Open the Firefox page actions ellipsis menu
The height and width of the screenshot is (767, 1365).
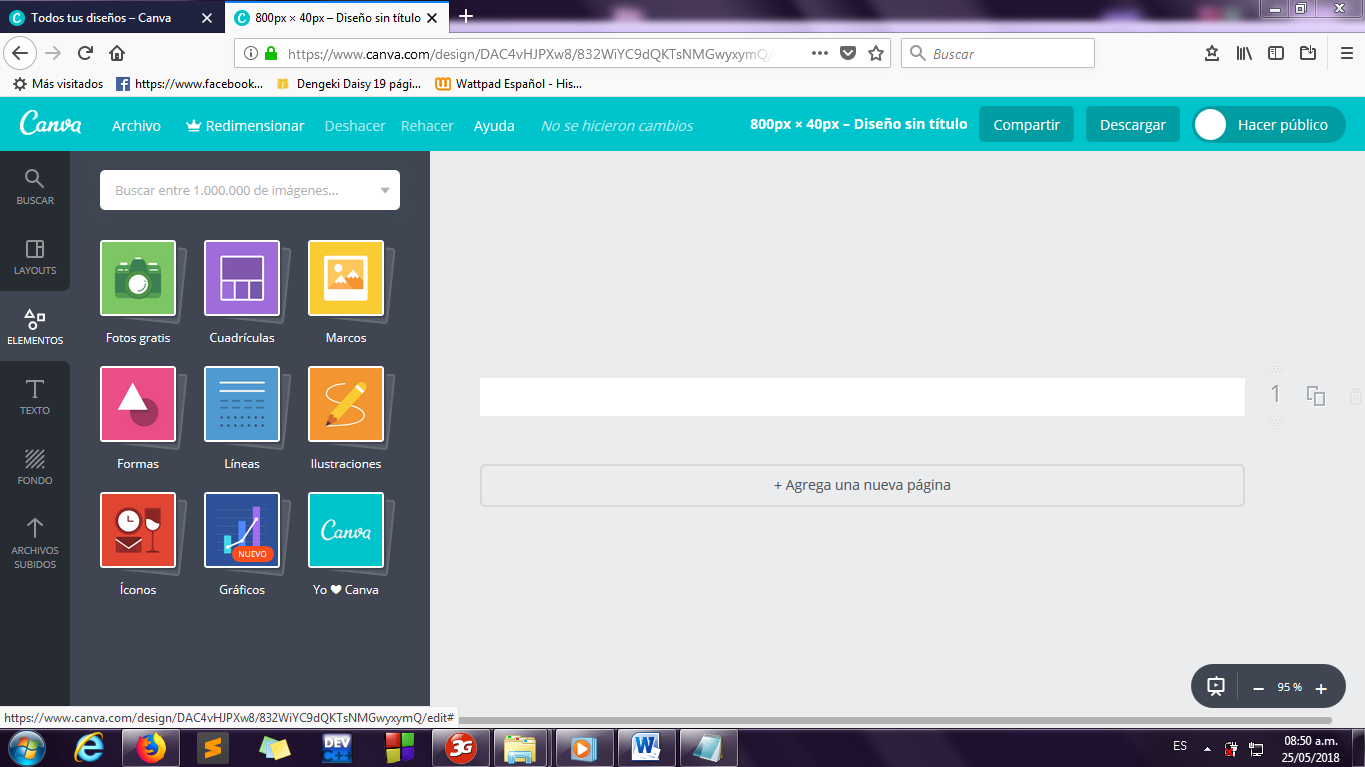point(819,54)
